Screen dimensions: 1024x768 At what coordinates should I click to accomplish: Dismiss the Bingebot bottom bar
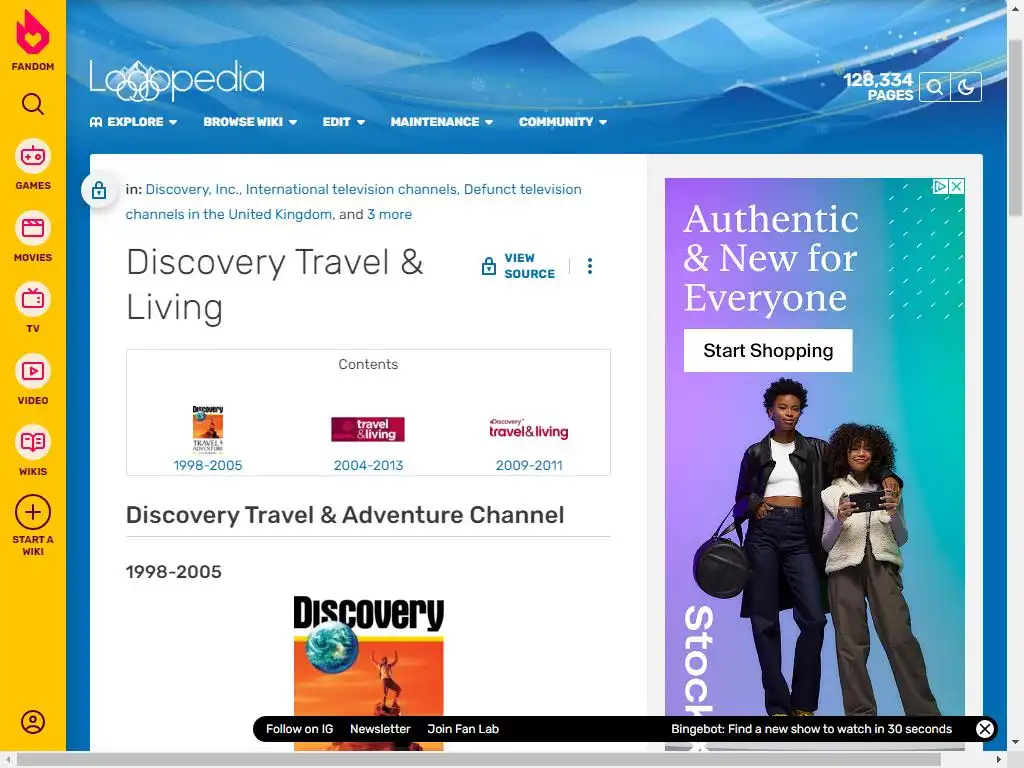[x=985, y=729]
